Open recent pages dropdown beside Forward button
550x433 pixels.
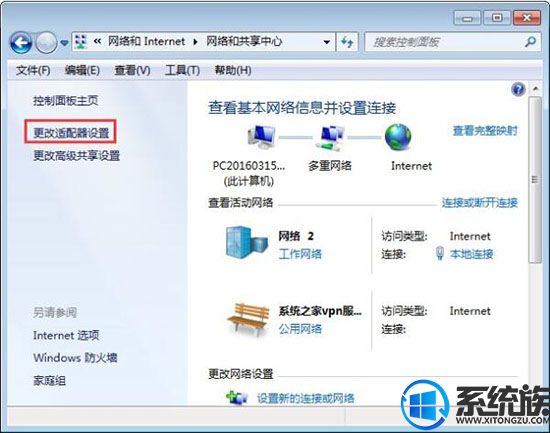64,43
